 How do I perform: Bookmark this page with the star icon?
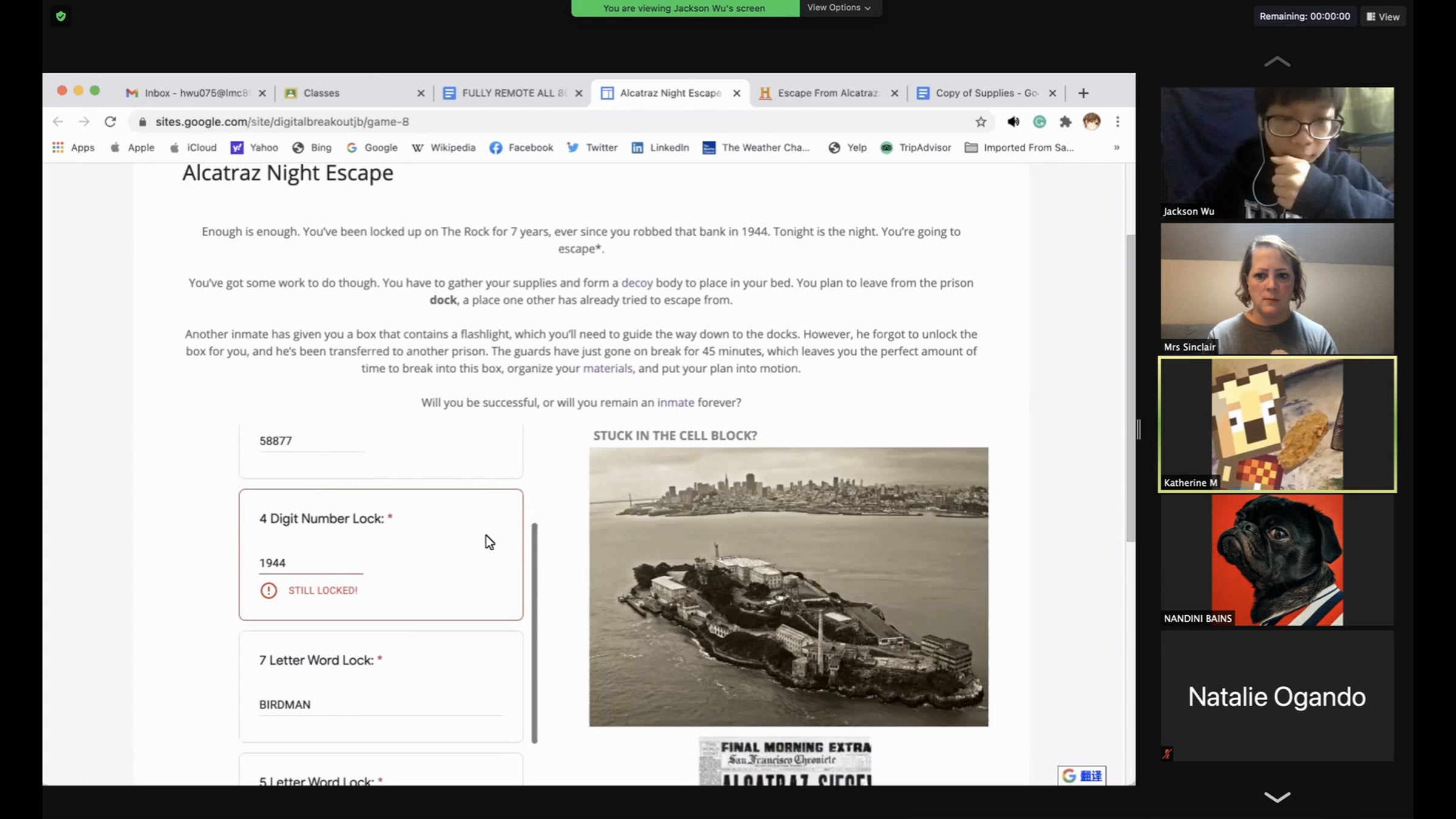(x=981, y=122)
